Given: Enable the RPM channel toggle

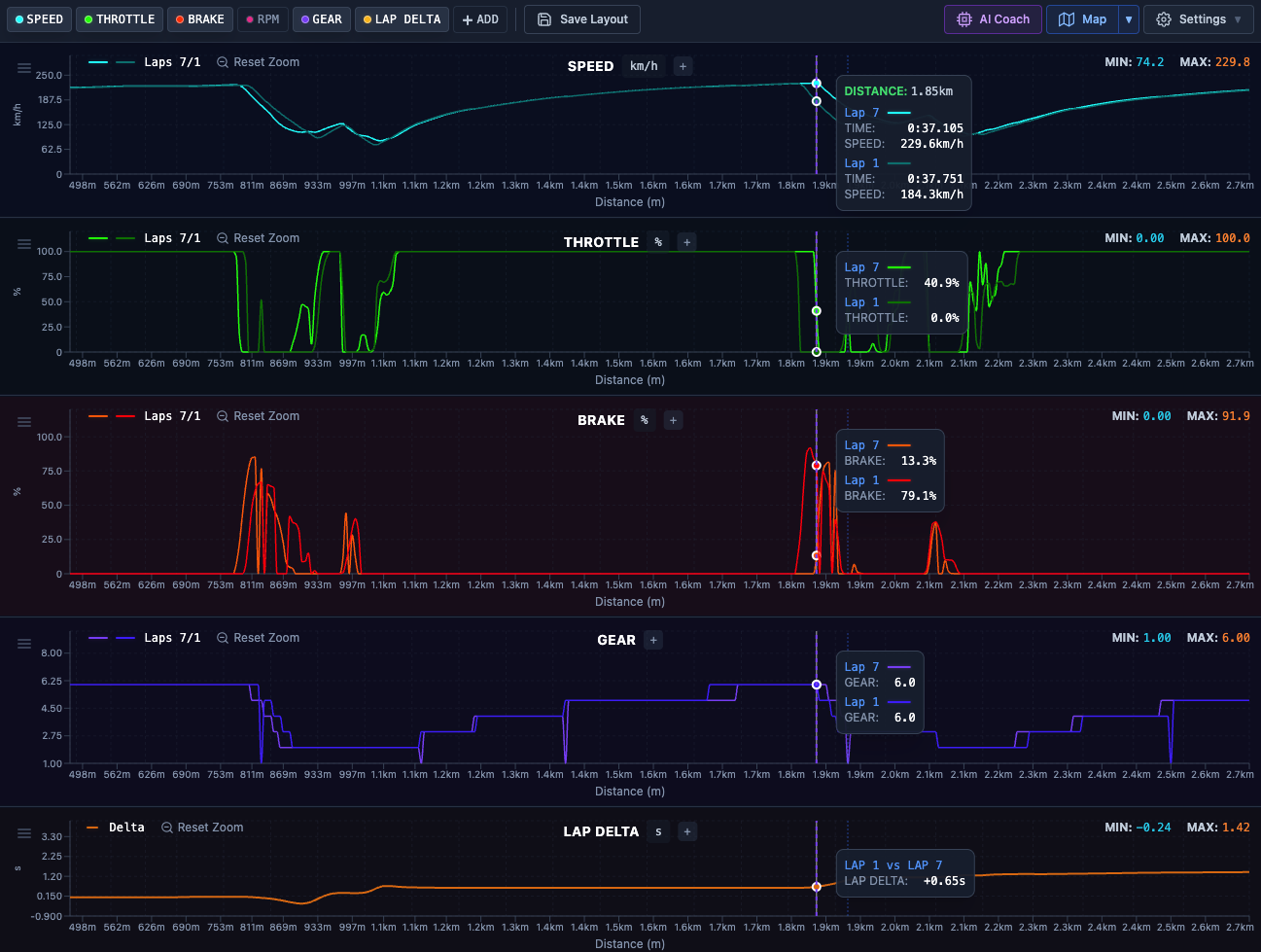Looking at the screenshot, I should 263,18.
